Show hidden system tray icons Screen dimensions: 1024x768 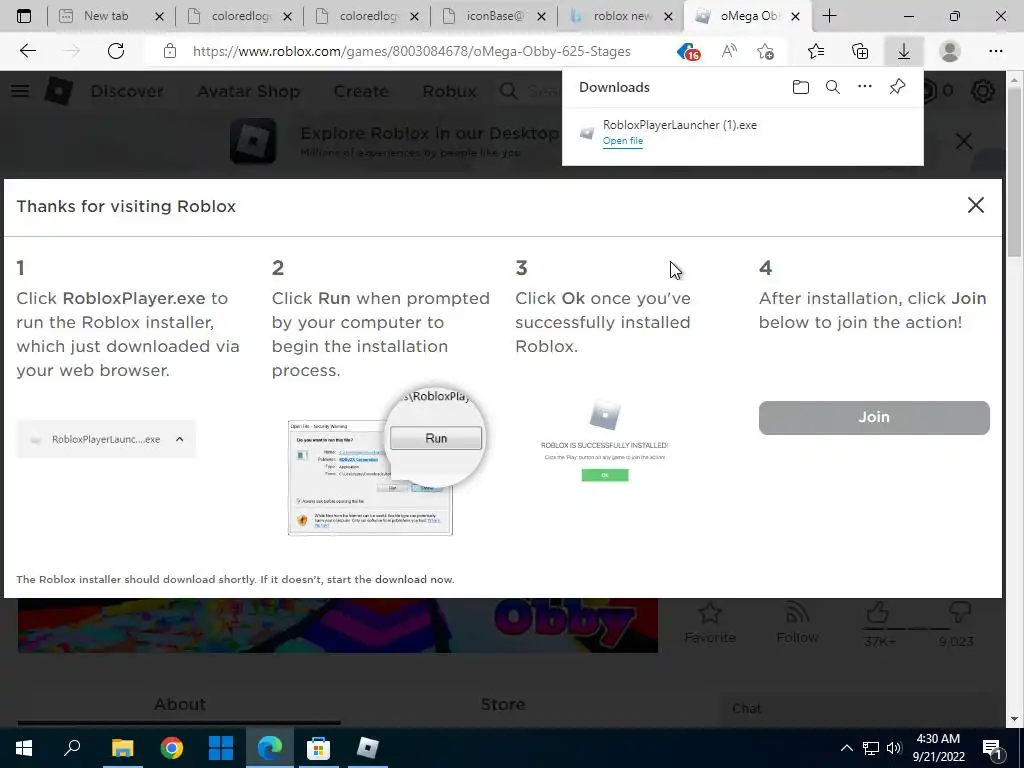(x=846, y=748)
